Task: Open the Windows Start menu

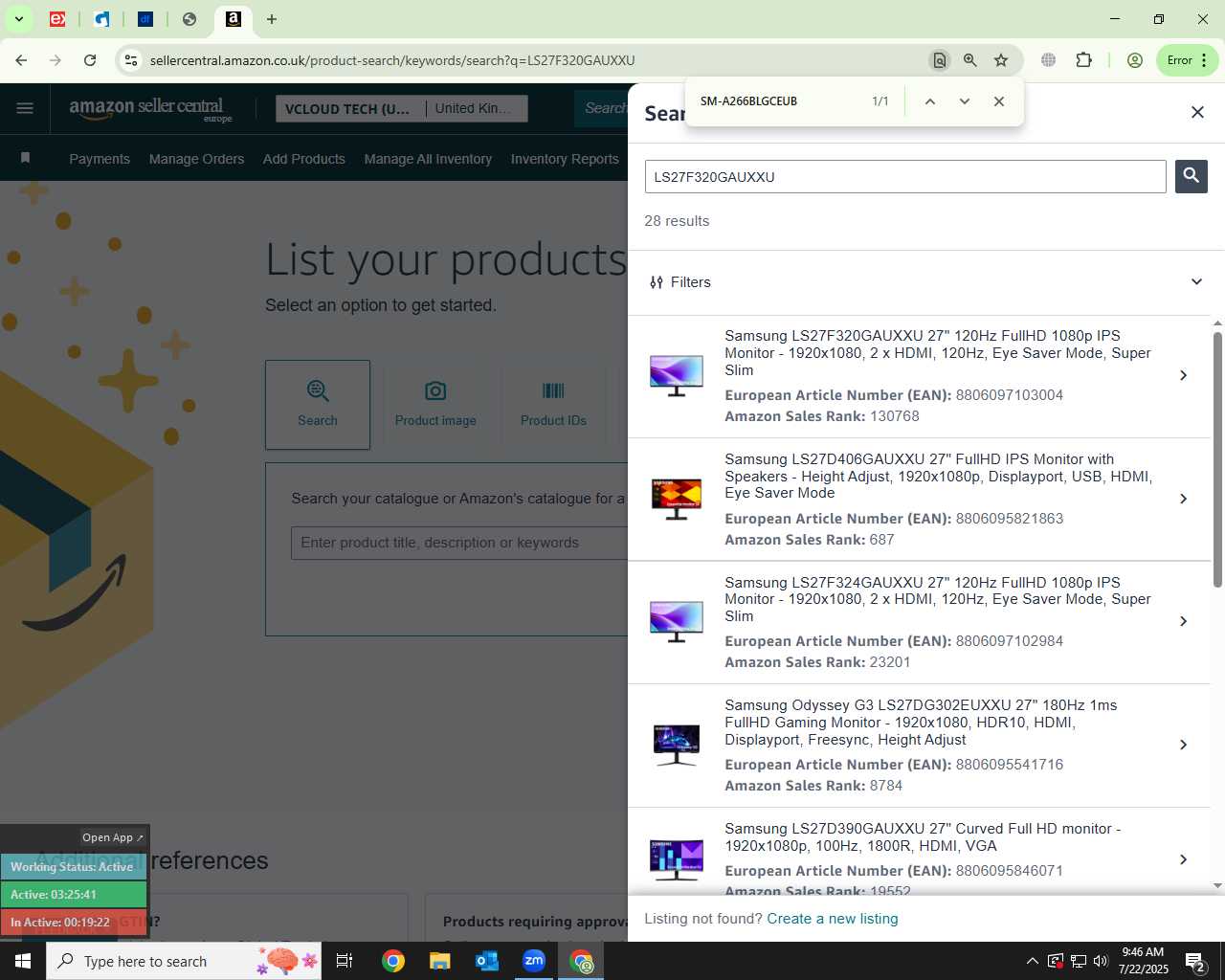Action: click(x=23, y=961)
